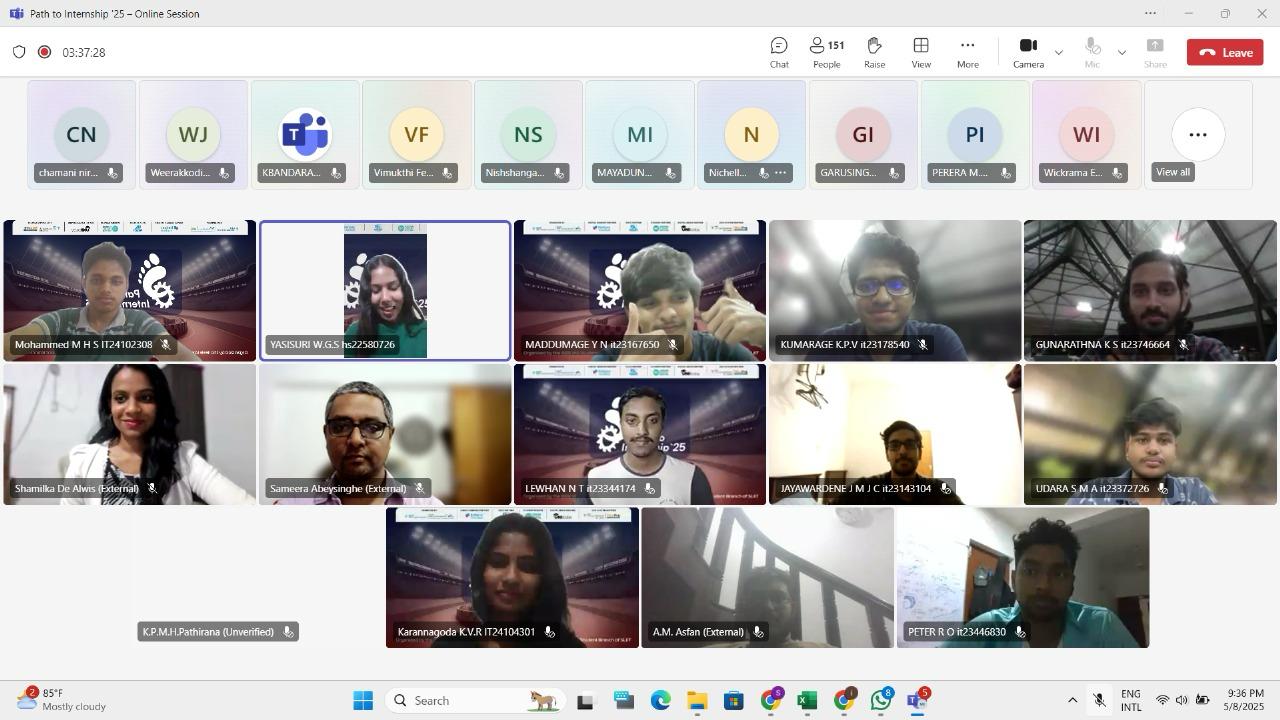Viewport: 1280px width, 720px height.
Task: Click the recording indicator icon
Action: [x=44, y=52]
